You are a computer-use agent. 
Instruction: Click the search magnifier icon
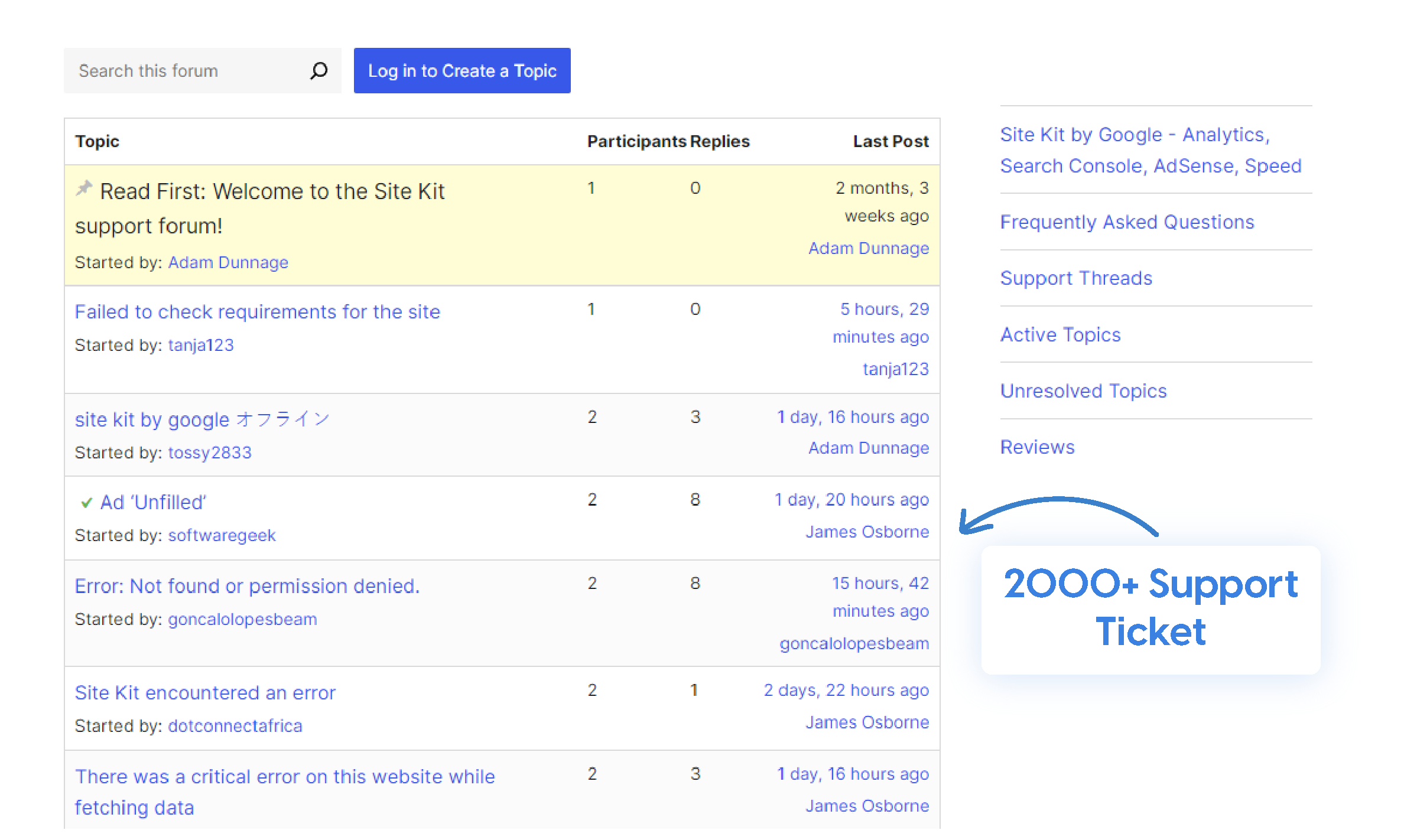click(318, 71)
